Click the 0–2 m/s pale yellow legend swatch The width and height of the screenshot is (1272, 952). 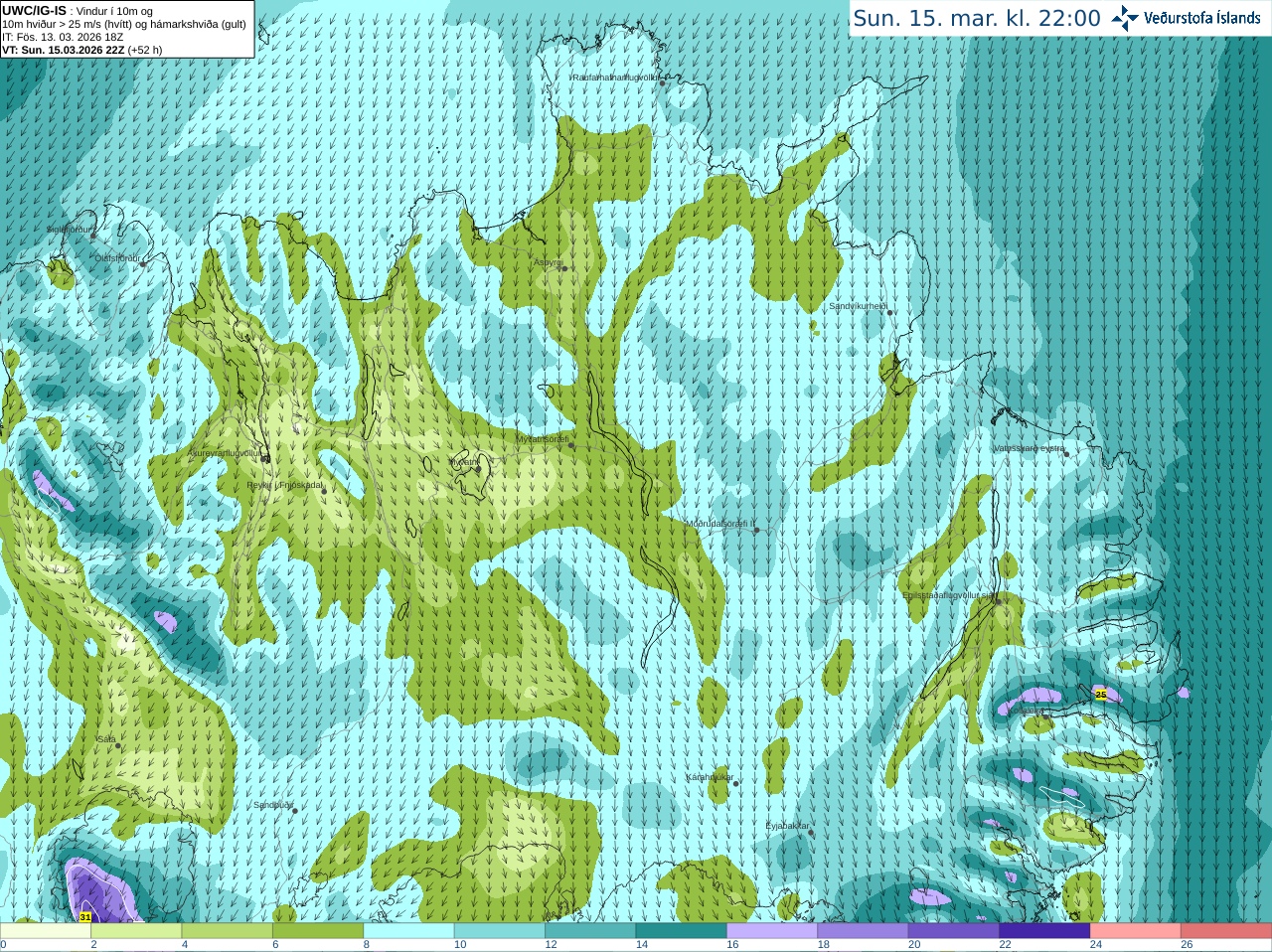coord(46,931)
